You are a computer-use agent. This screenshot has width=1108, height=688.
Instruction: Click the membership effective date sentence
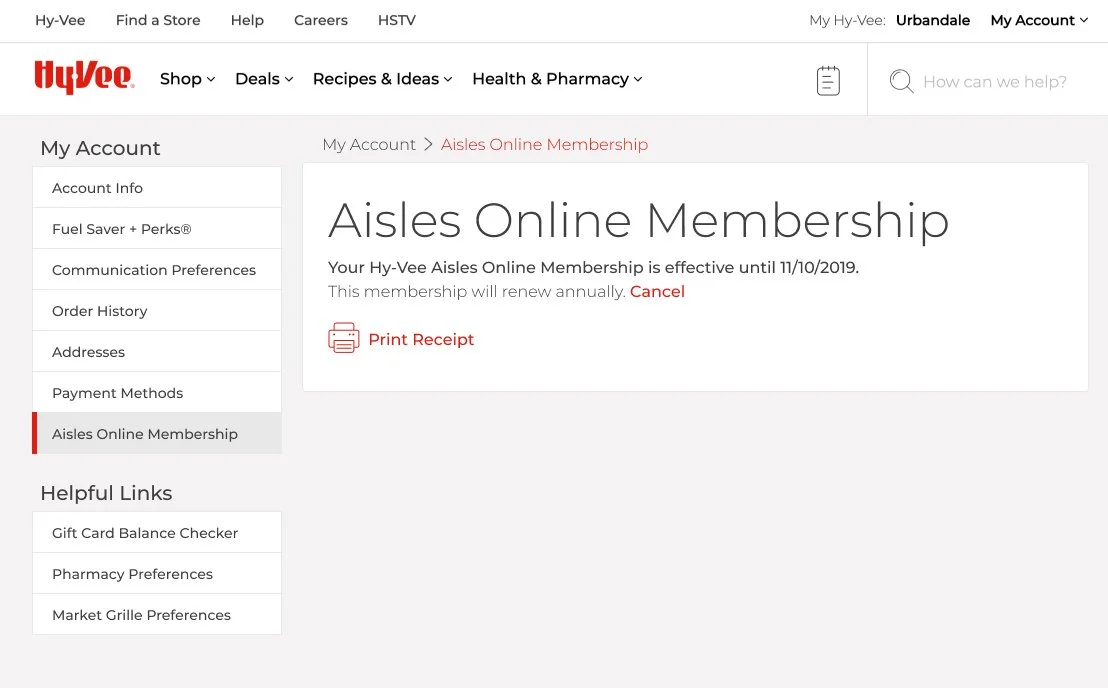coord(594,267)
